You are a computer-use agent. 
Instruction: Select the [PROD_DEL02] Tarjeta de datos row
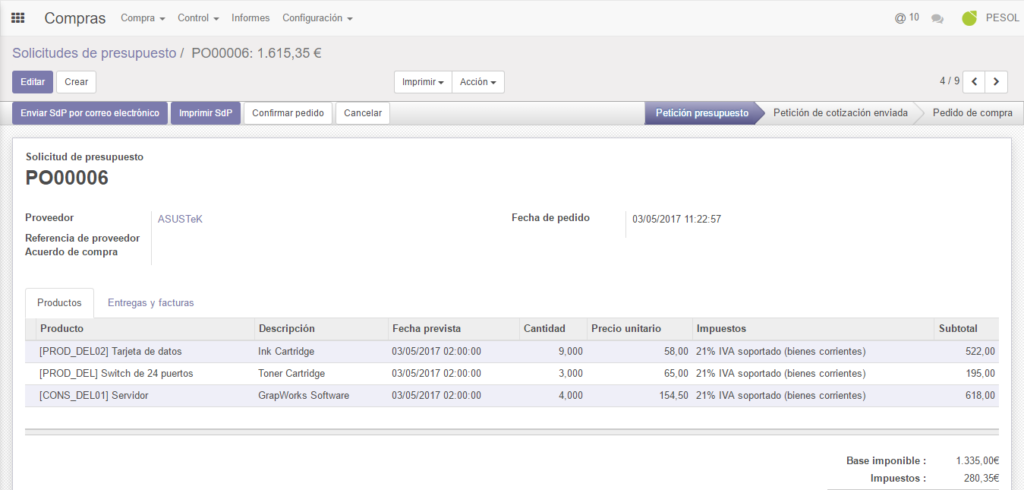(512, 351)
